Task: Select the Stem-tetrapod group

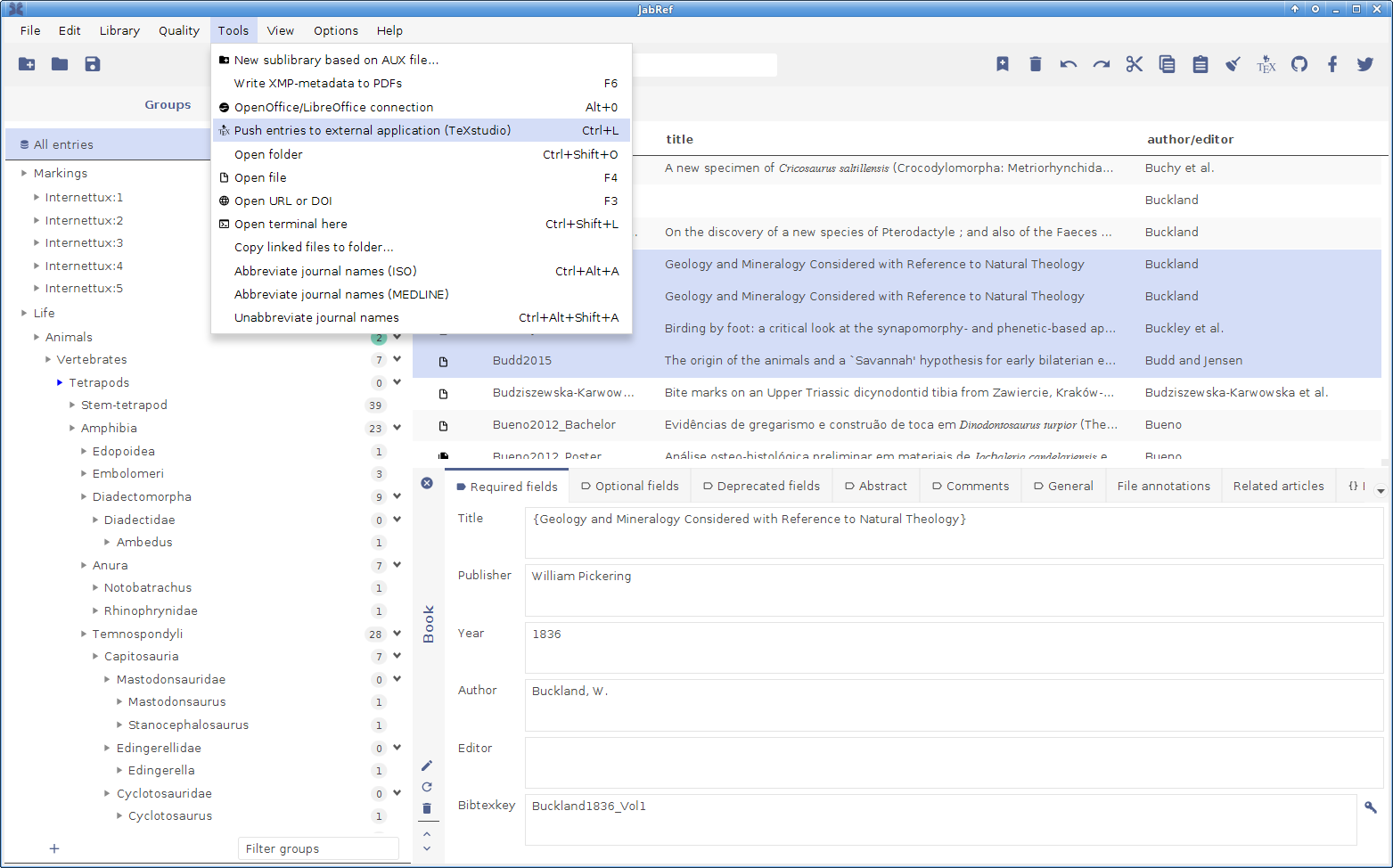Action: click(124, 405)
